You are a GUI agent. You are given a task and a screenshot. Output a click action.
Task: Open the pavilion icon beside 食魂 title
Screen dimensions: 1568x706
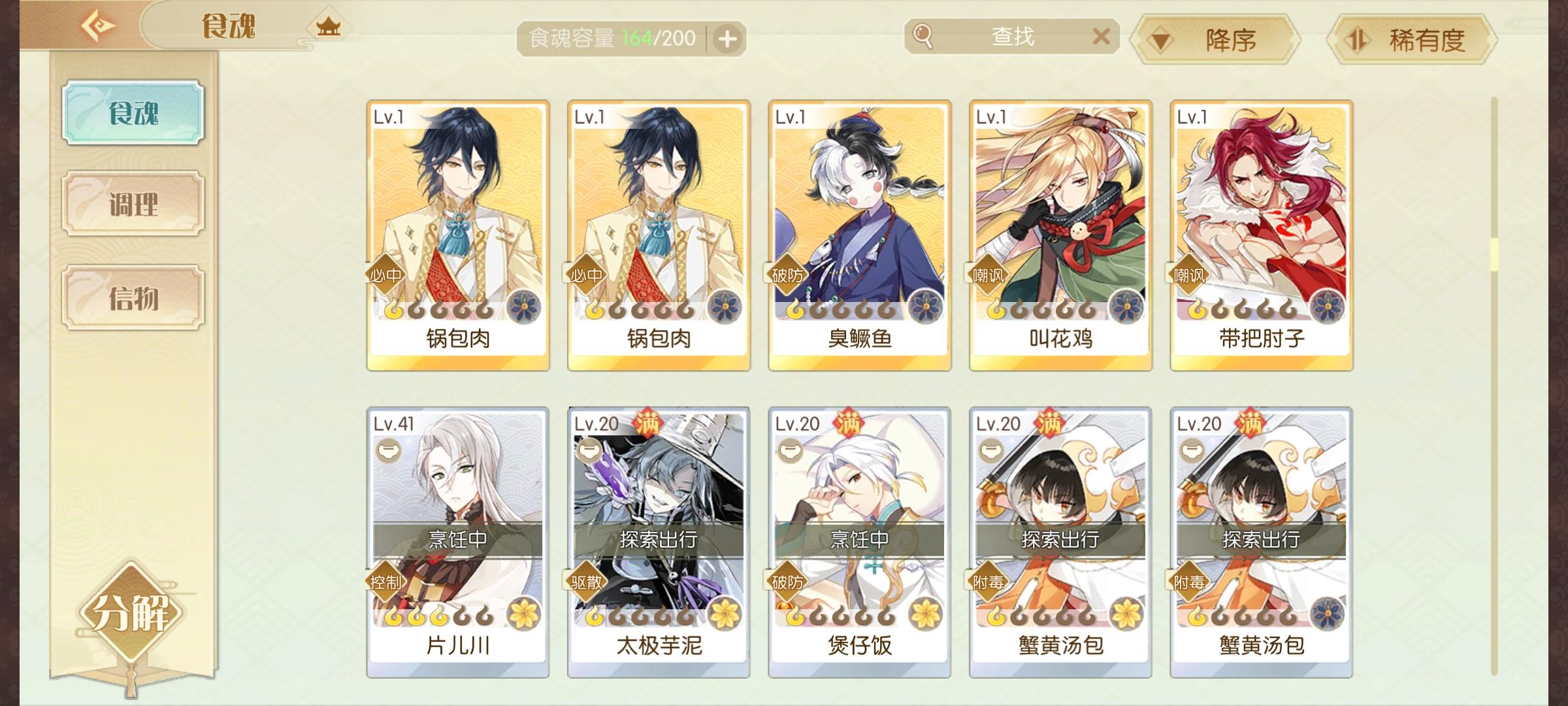click(329, 27)
